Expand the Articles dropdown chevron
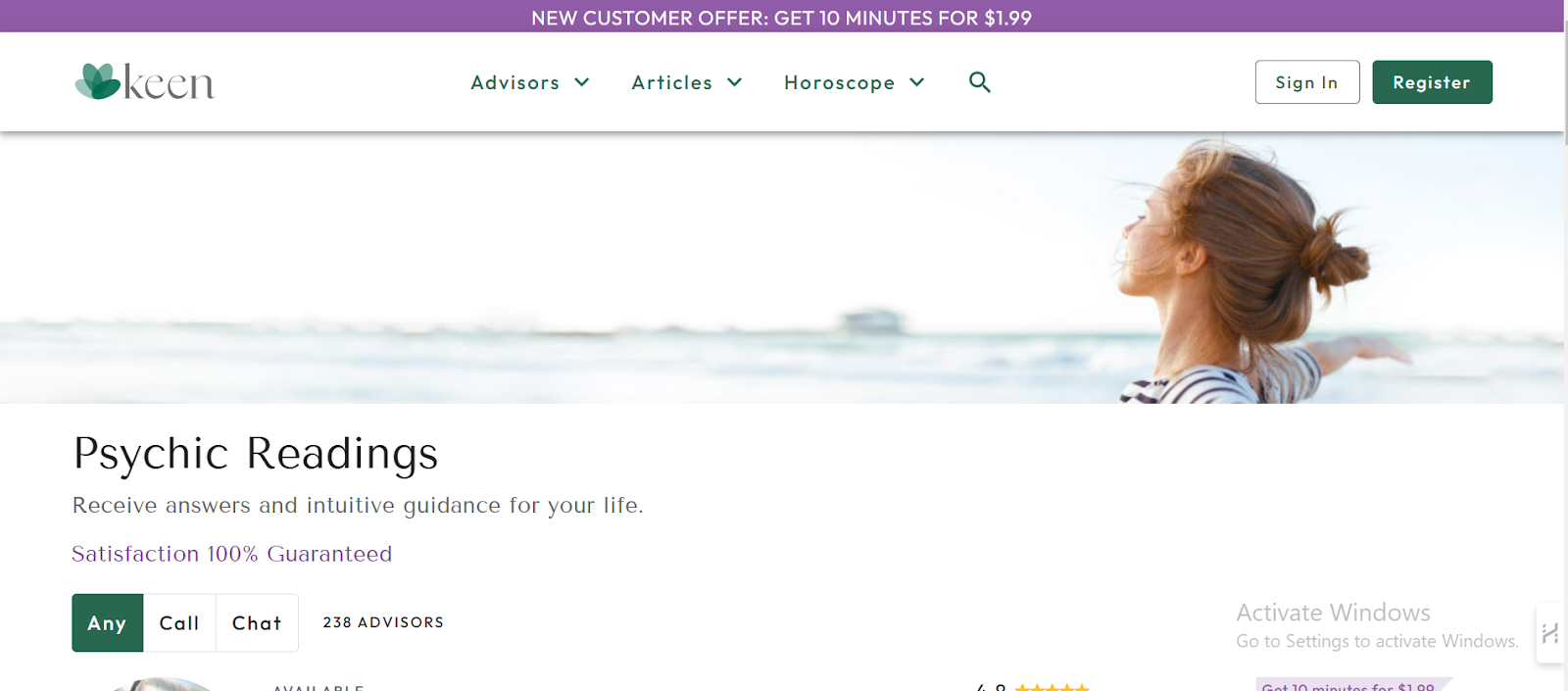The height and width of the screenshot is (691, 1568). 734,82
